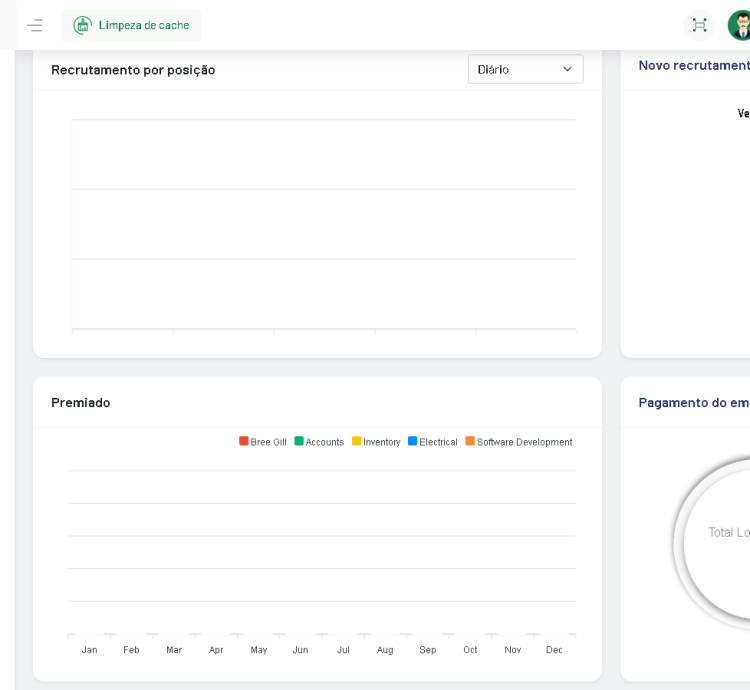Click the Sep axis label on Premiado chart
Image resolution: width=750 pixels, height=690 pixels.
(428, 650)
